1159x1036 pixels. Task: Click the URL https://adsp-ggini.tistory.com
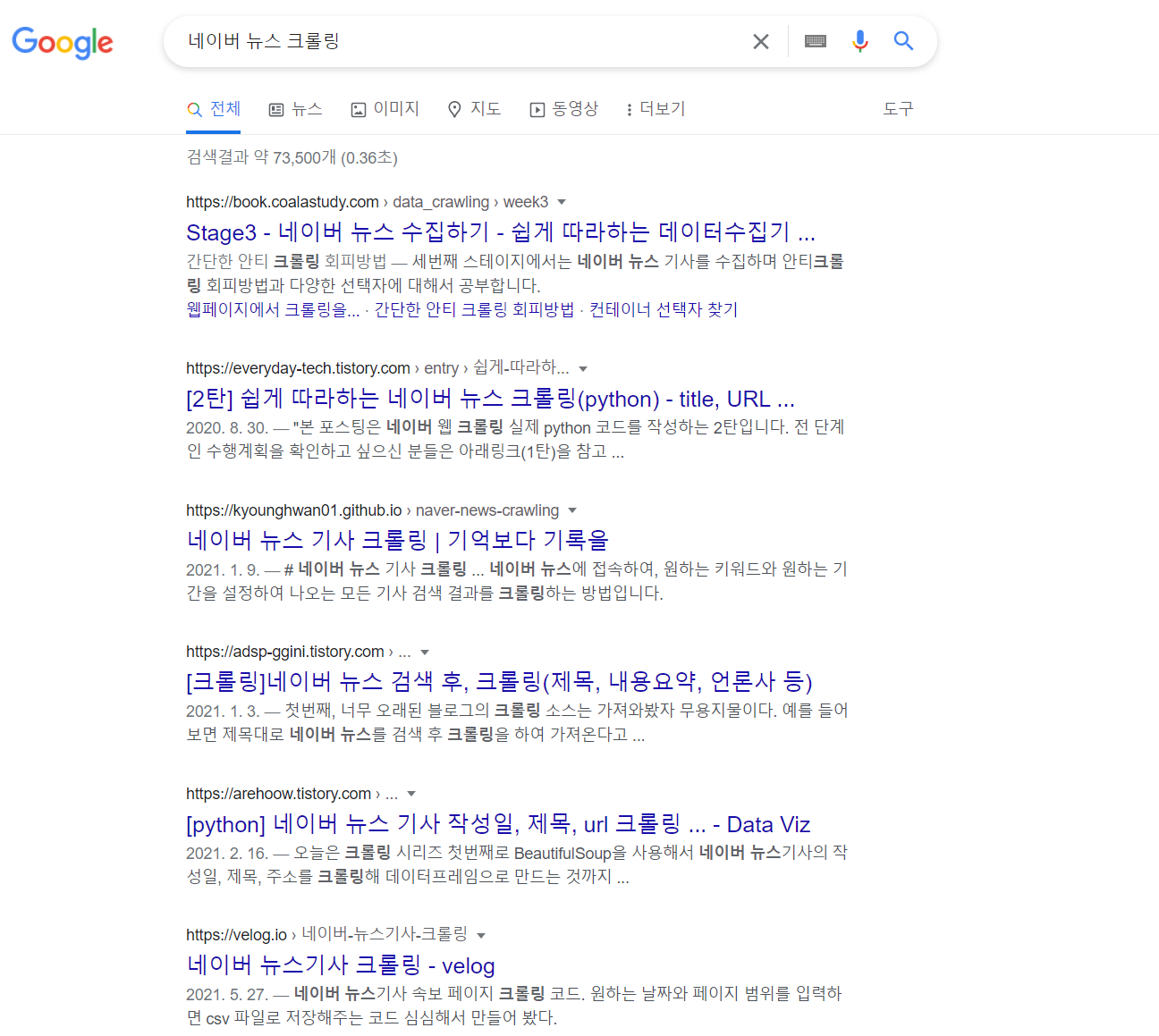[x=285, y=653]
